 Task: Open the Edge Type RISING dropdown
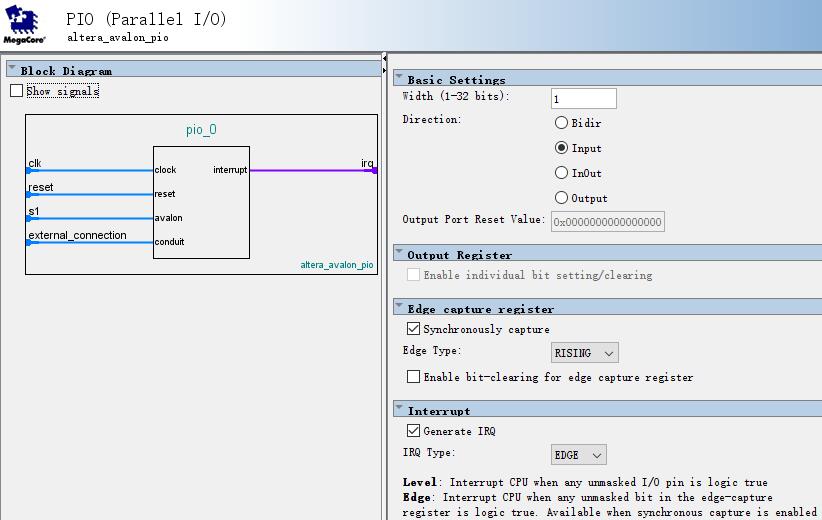tap(585, 353)
